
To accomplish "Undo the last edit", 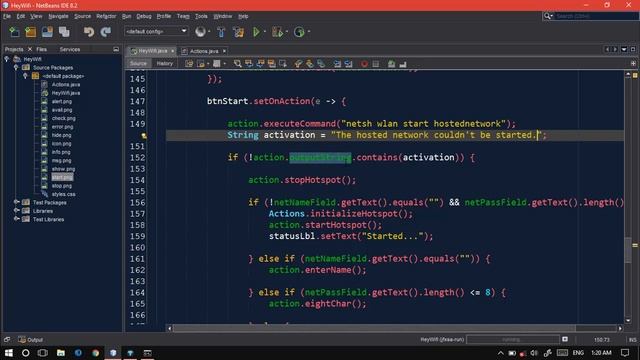I will pos(89,32).
